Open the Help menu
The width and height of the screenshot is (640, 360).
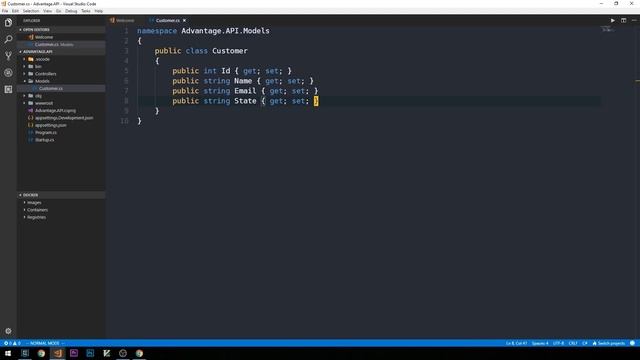click(x=99, y=11)
